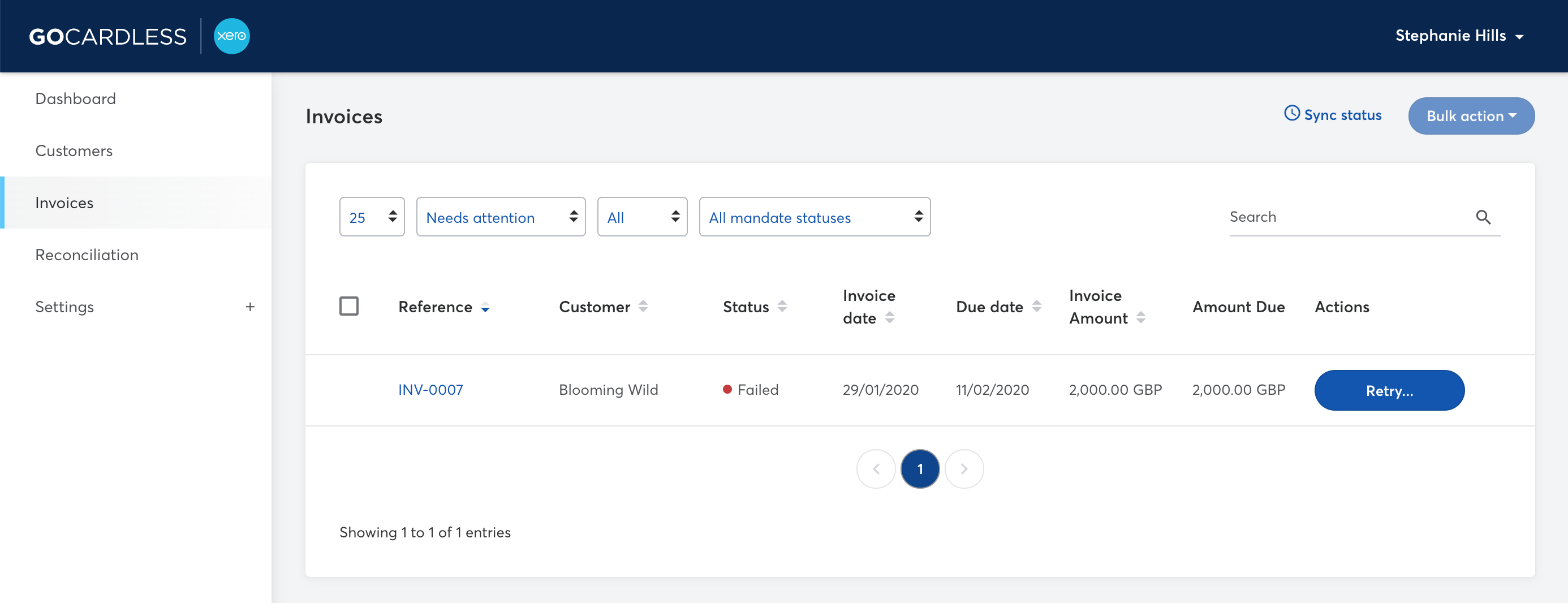Click Showing 1 to 1 of 1 entries
Screen dimensions: 1568x603
pos(425,532)
